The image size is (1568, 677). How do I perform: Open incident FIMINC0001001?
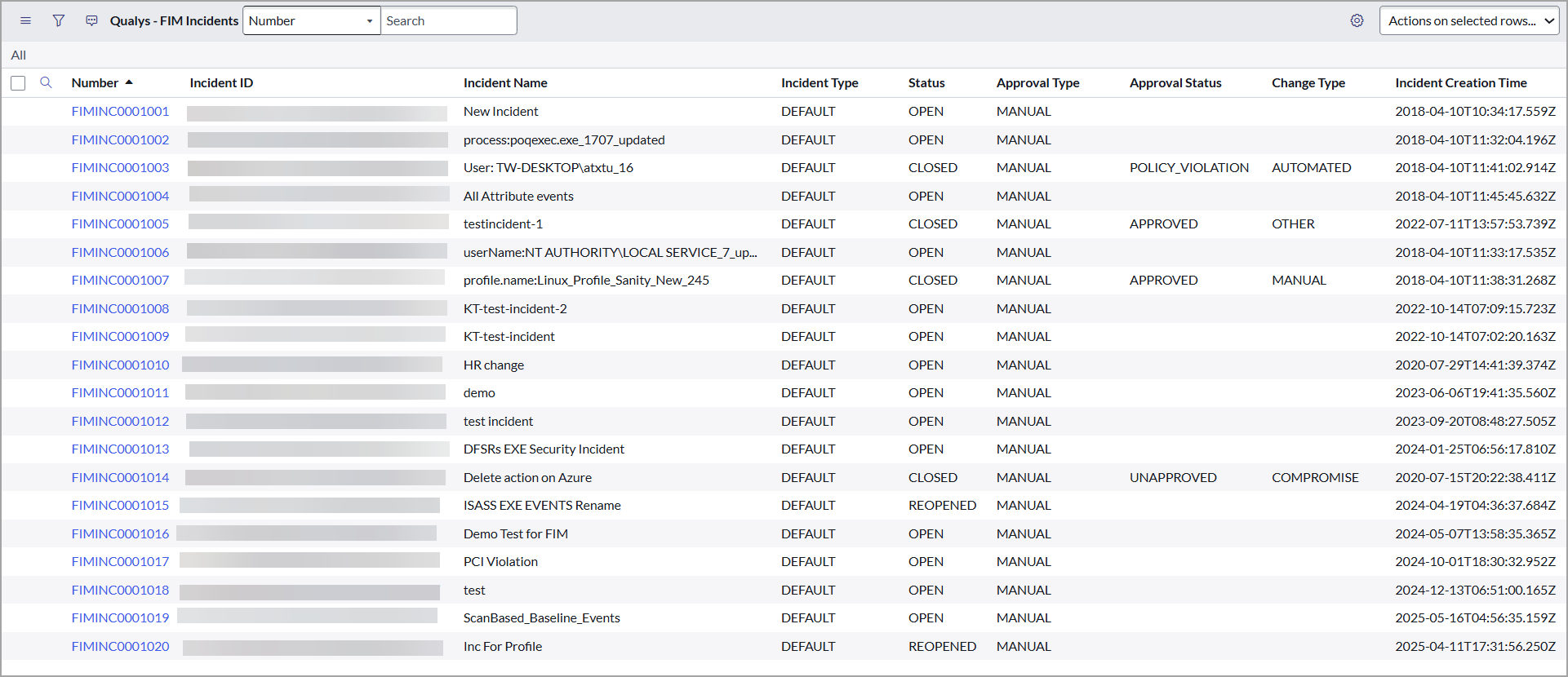pos(120,112)
